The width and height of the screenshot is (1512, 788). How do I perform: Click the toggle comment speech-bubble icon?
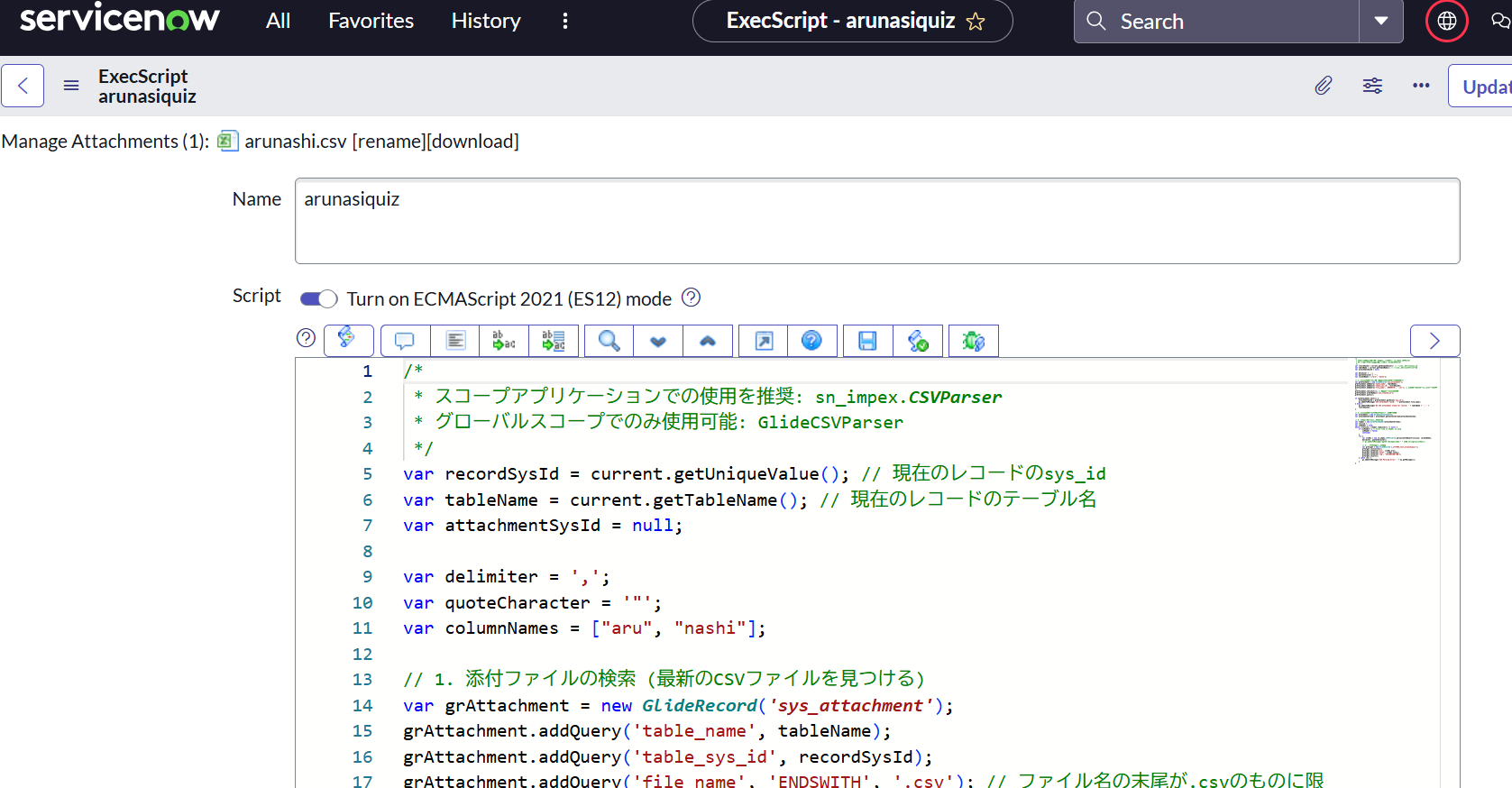pyautogui.click(x=405, y=341)
